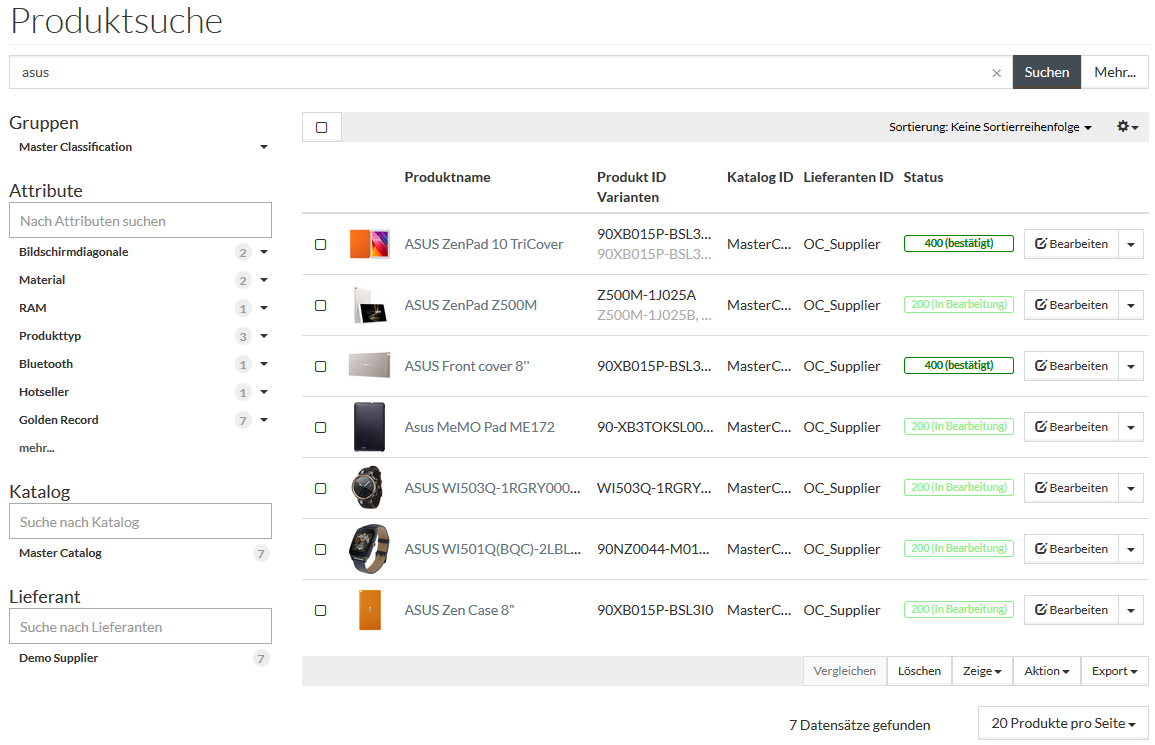1155x745 pixels.
Task: Open Asus MeMO Pad ME172 product link
Action: click(480, 427)
